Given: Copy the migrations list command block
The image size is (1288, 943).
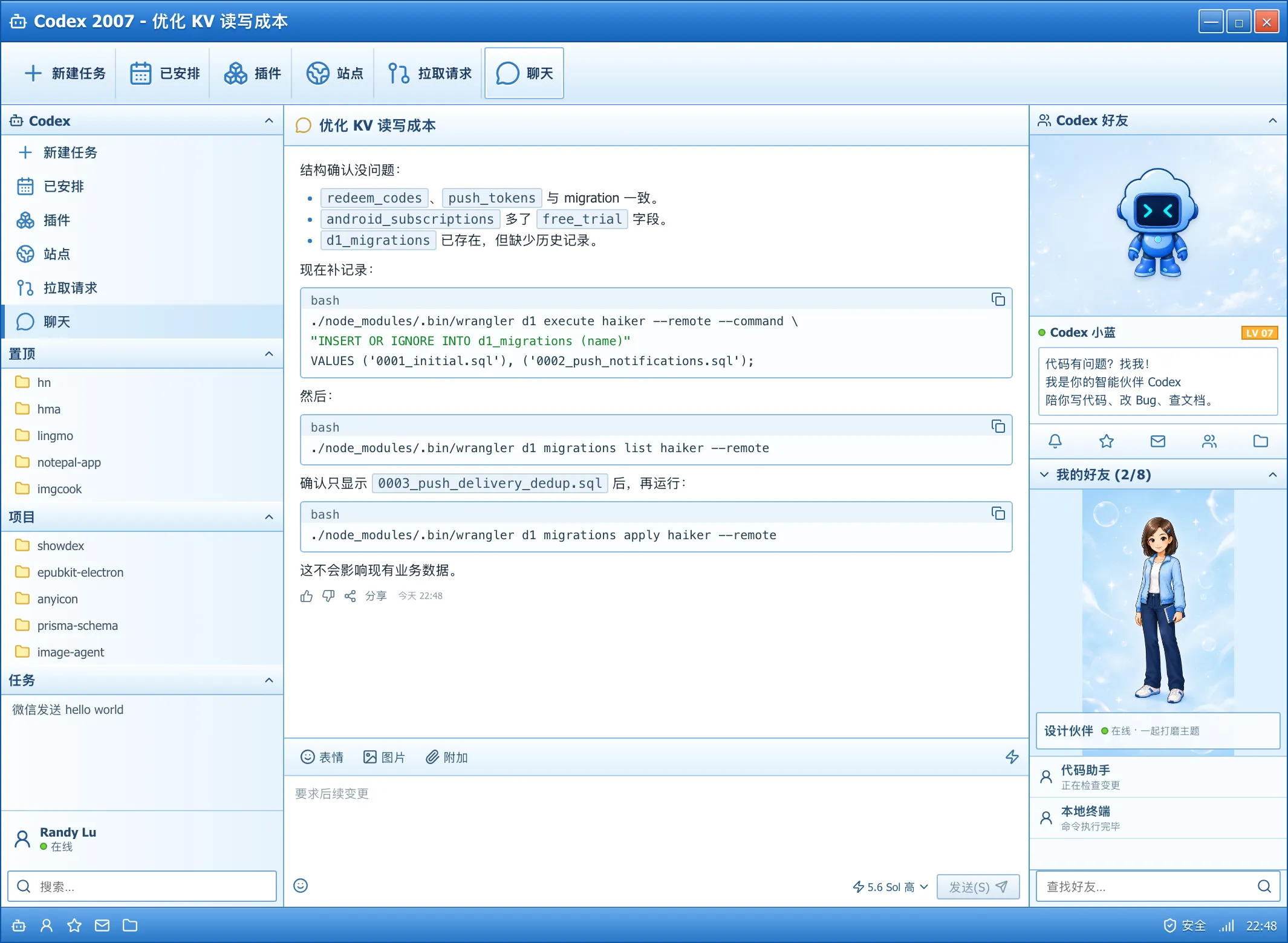Looking at the screenshot, I should (x=998, y=426).
